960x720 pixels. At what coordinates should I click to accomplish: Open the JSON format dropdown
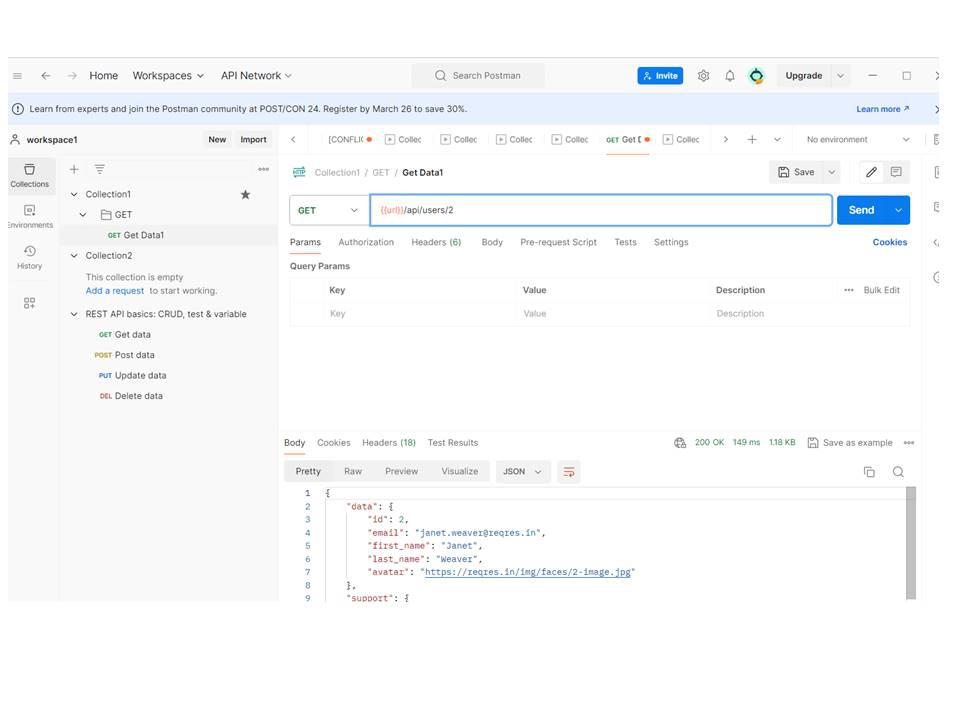pyautogui.click(x=523, y=472)
